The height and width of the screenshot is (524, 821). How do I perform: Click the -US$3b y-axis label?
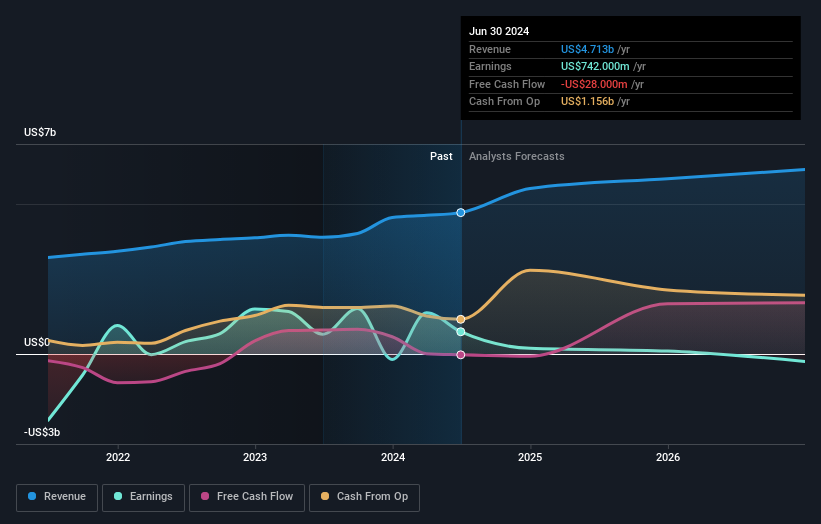pyautogui.click(x=42, y=432)
